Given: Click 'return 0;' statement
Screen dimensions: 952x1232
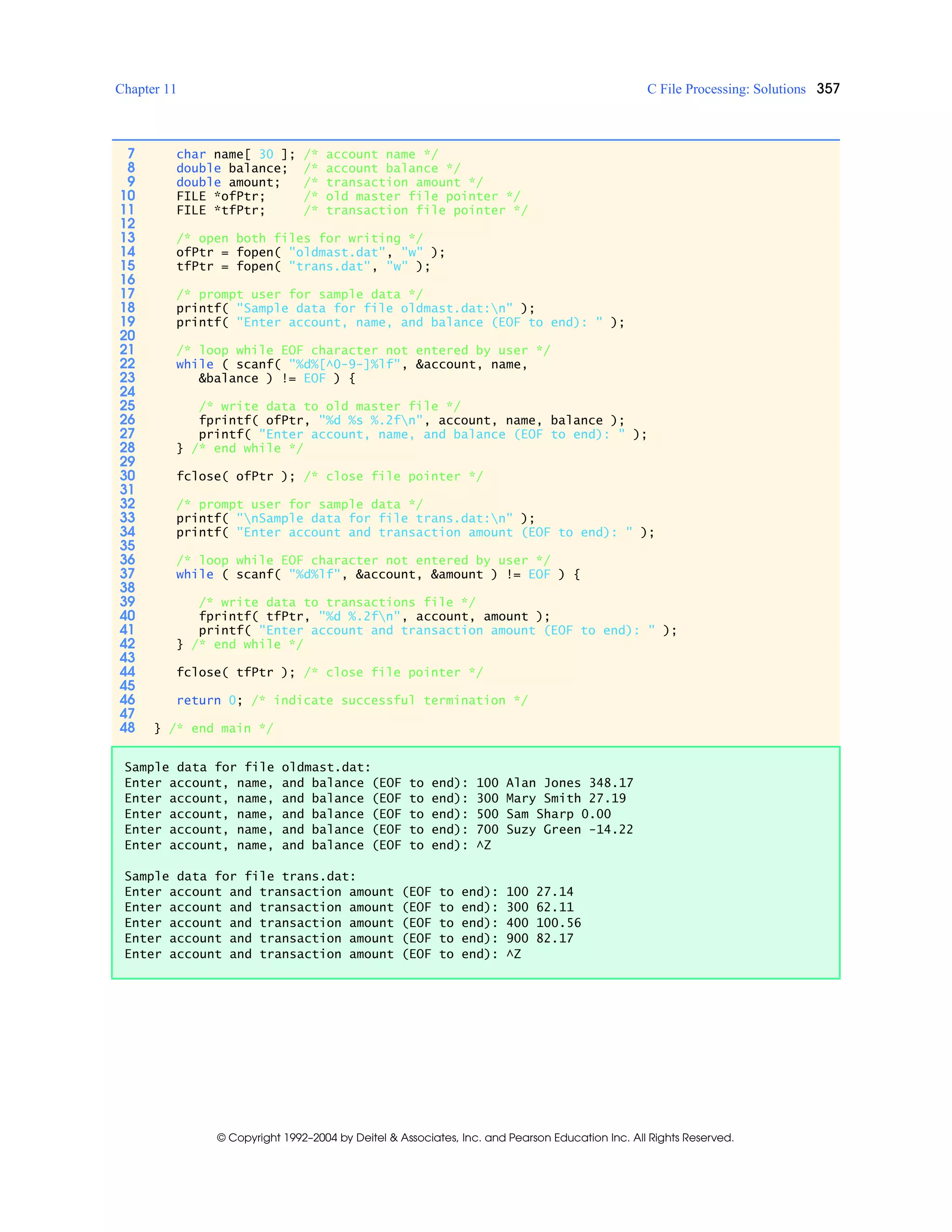Looking at the screenshot, I should 209,701.
